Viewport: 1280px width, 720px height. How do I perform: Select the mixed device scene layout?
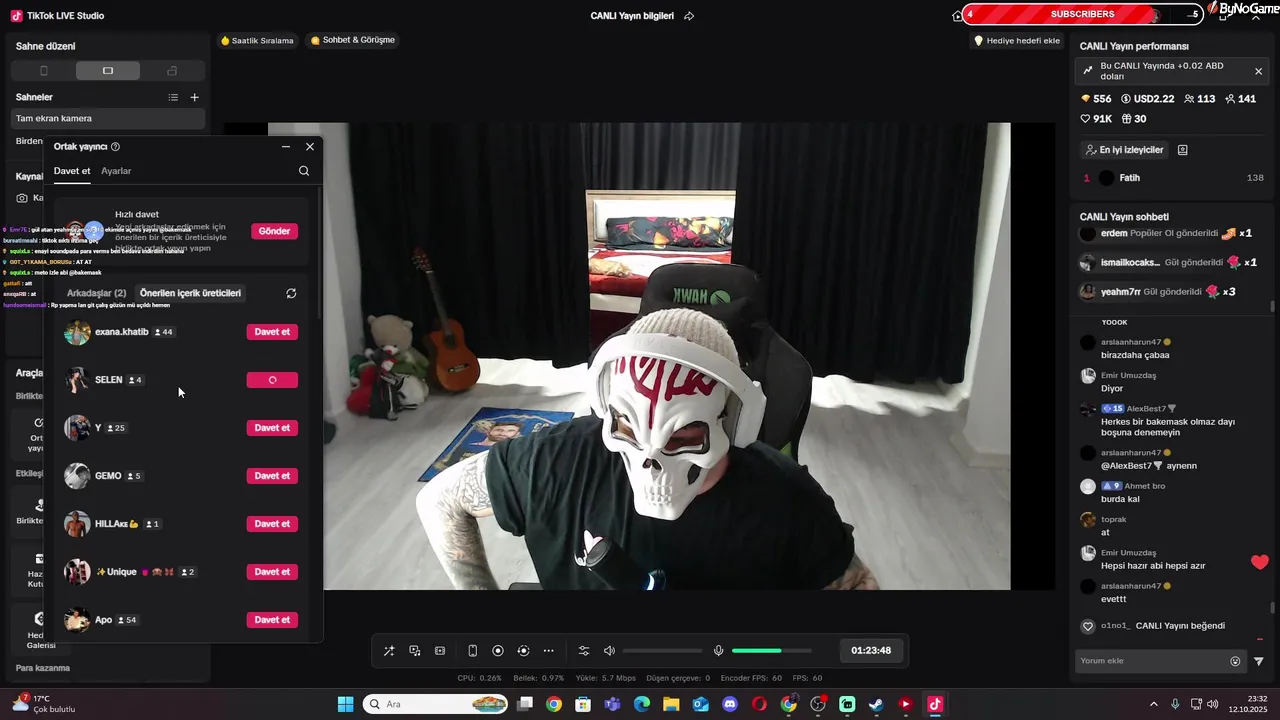(172, 71)
